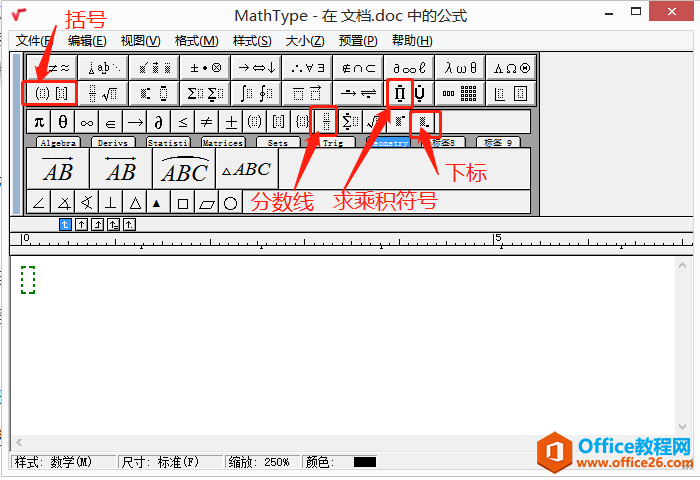Insert the infinity symbol from the small bar
Image resolution: width=700 pixels, height=480 pixels.
87,121
